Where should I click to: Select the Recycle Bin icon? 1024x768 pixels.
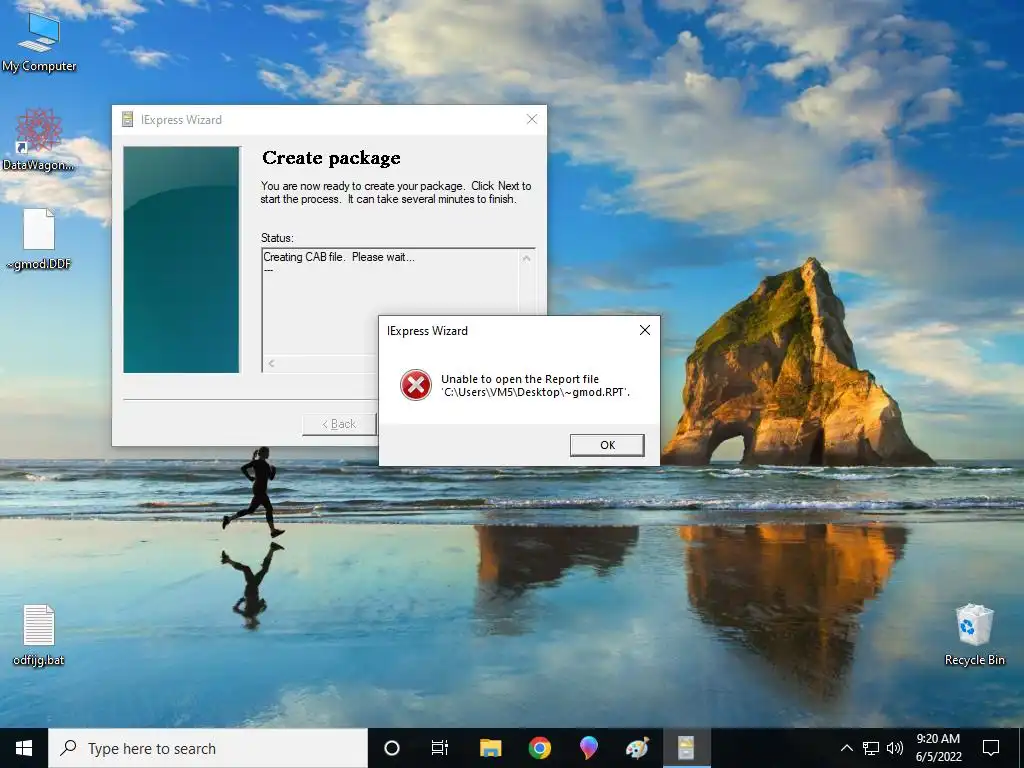(x=974, y=635)
